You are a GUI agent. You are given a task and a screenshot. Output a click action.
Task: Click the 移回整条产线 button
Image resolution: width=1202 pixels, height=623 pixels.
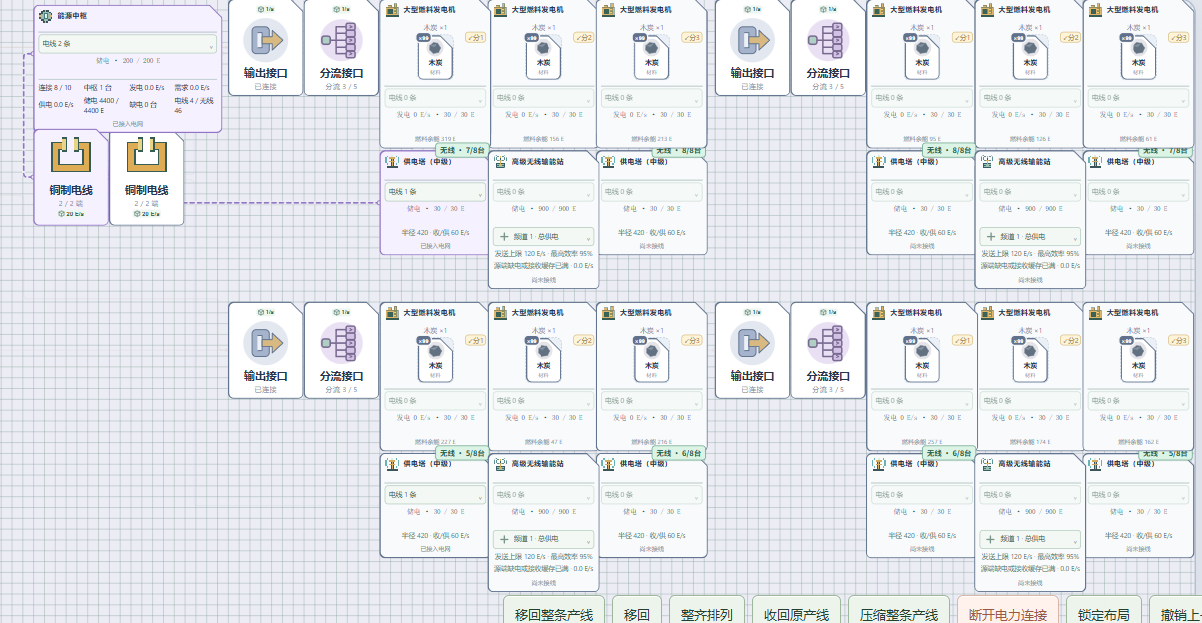554,613
